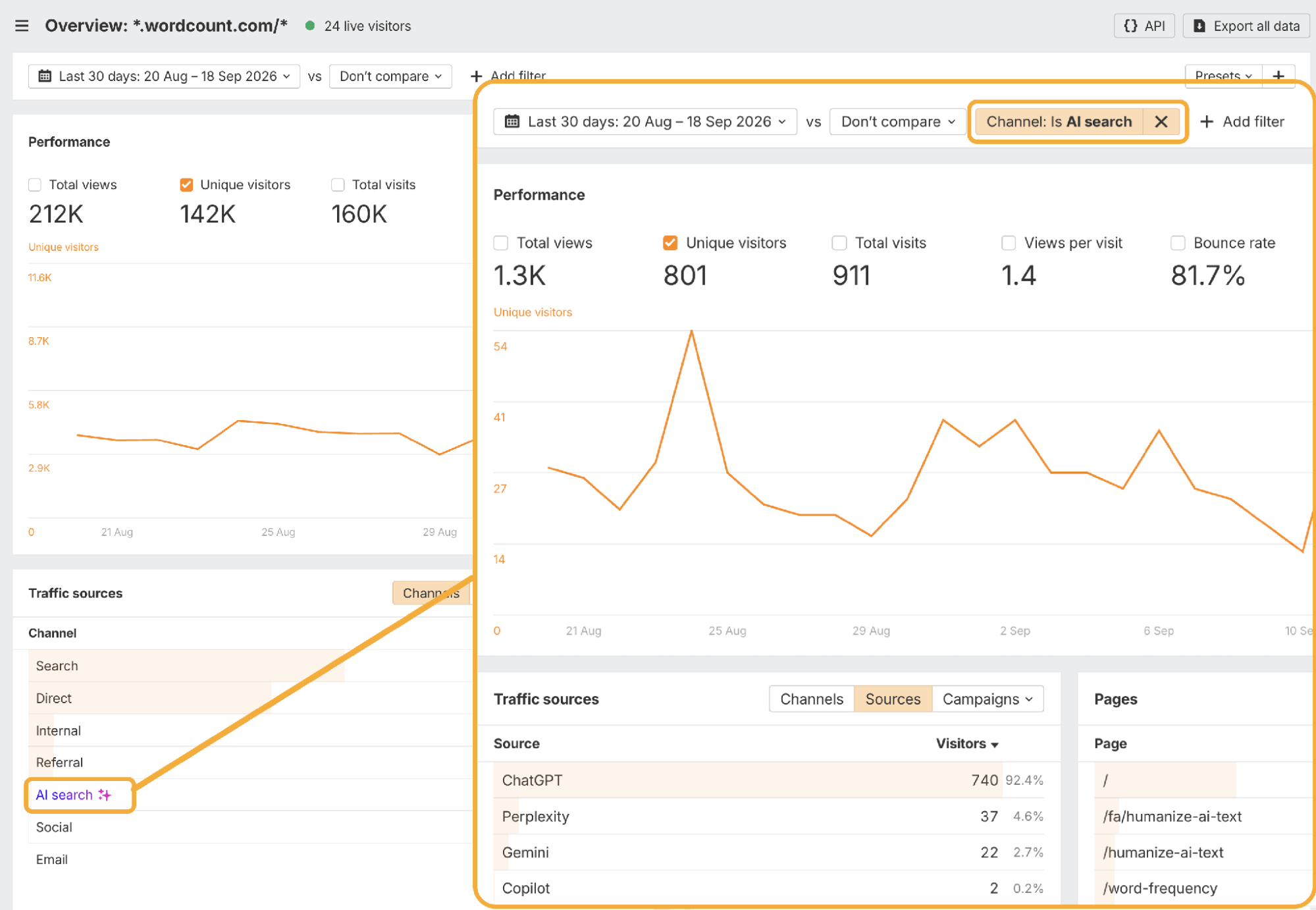
Task: Click the Channel: Is AI search filter chip
Action: click(x=1059, y=122)
